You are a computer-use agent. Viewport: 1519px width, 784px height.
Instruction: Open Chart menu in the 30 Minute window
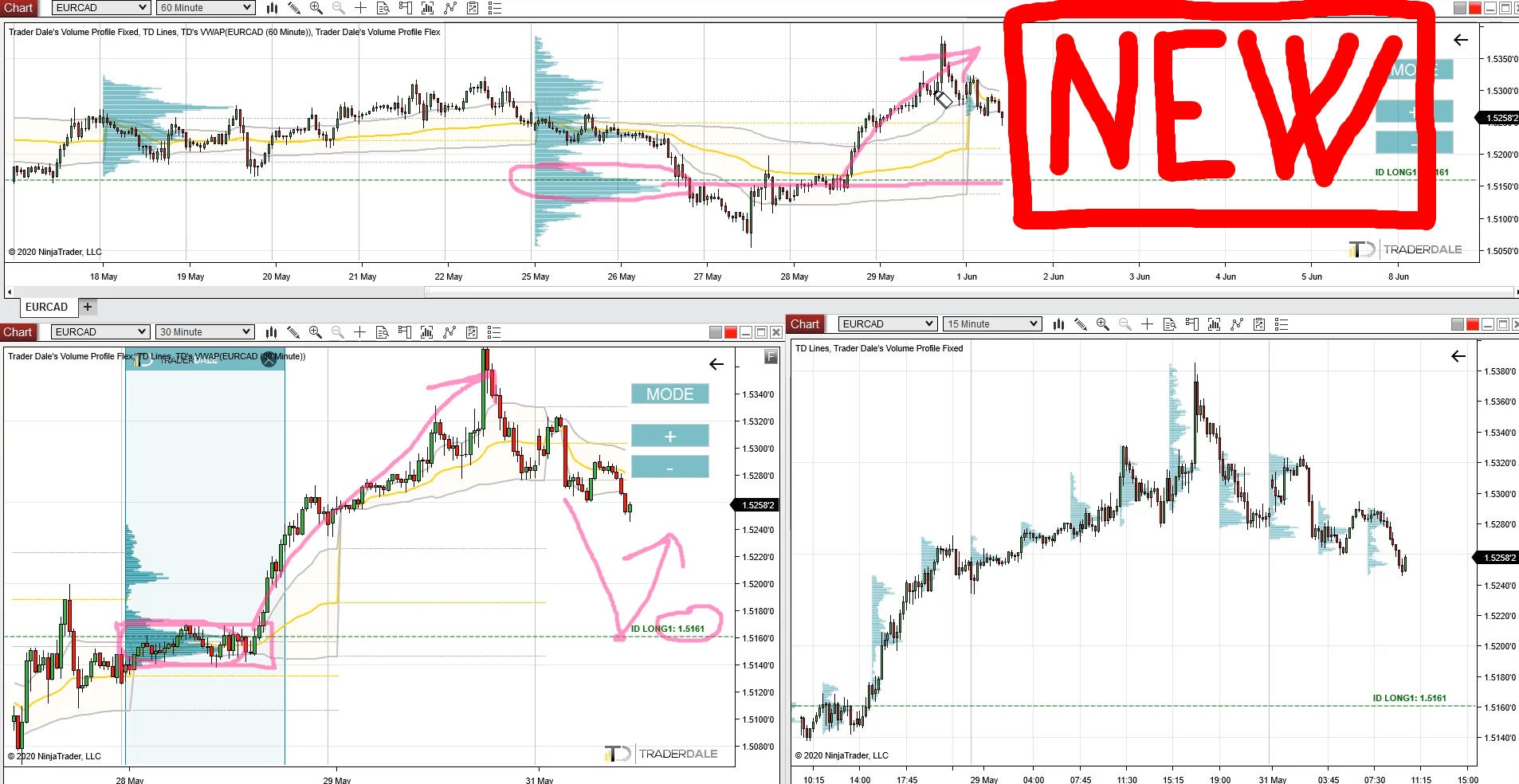coord(18,332)
